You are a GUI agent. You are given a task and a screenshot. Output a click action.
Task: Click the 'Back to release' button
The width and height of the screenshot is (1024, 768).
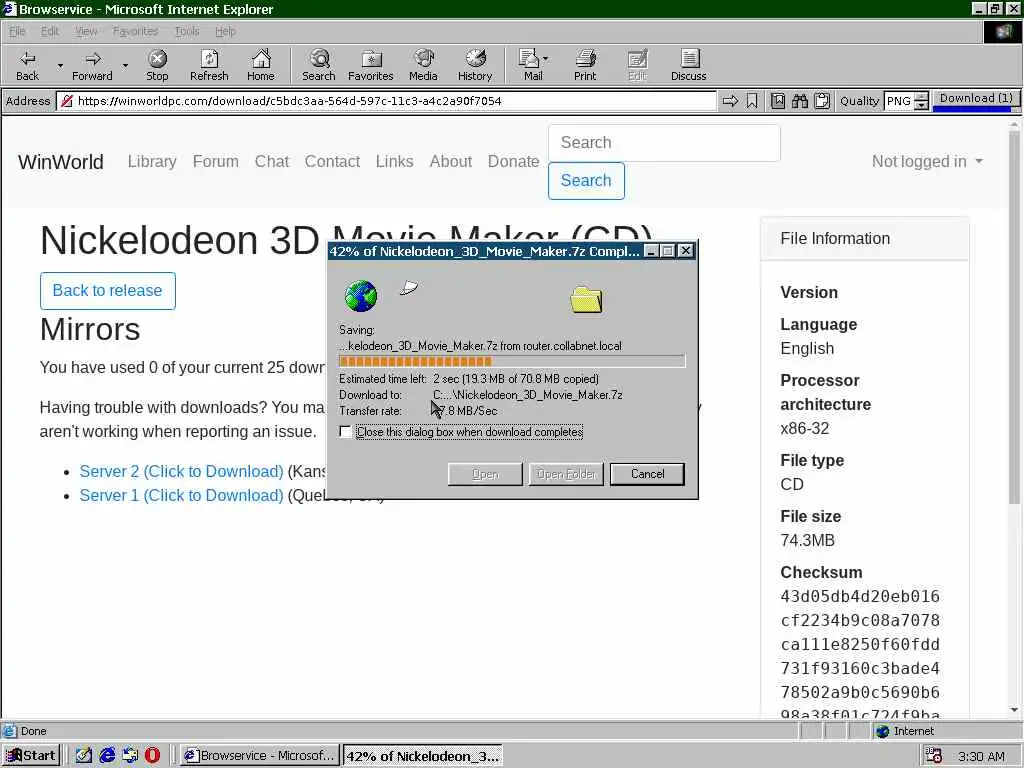(x=108, y=291)
